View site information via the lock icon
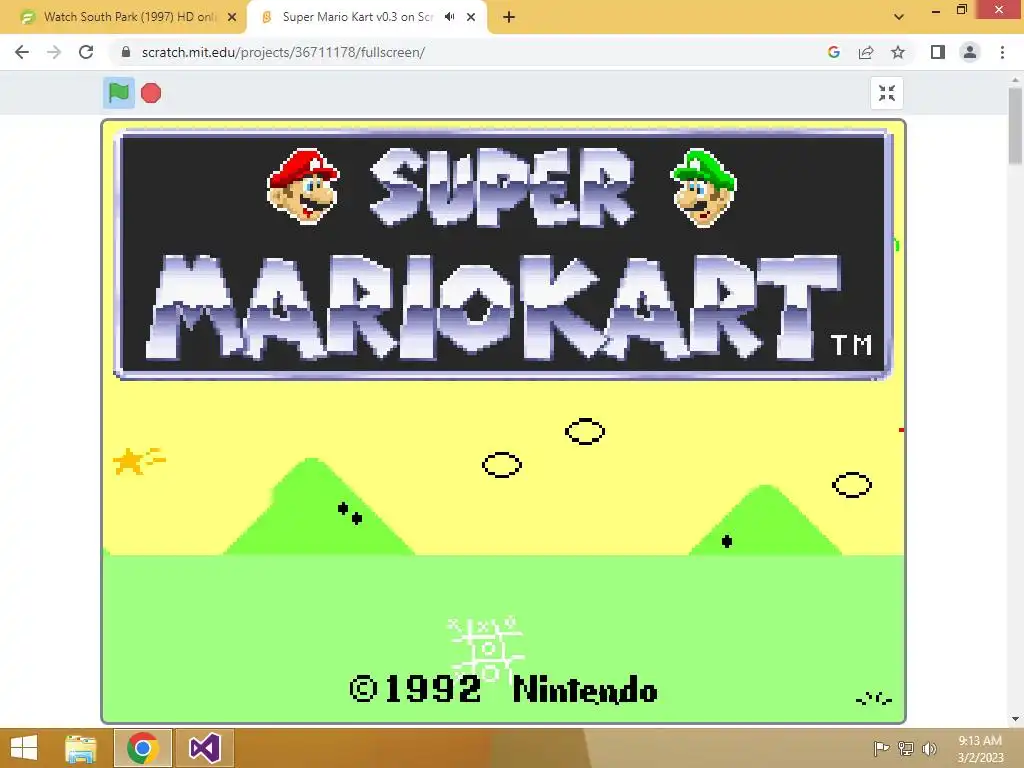 tap(126, 52)
